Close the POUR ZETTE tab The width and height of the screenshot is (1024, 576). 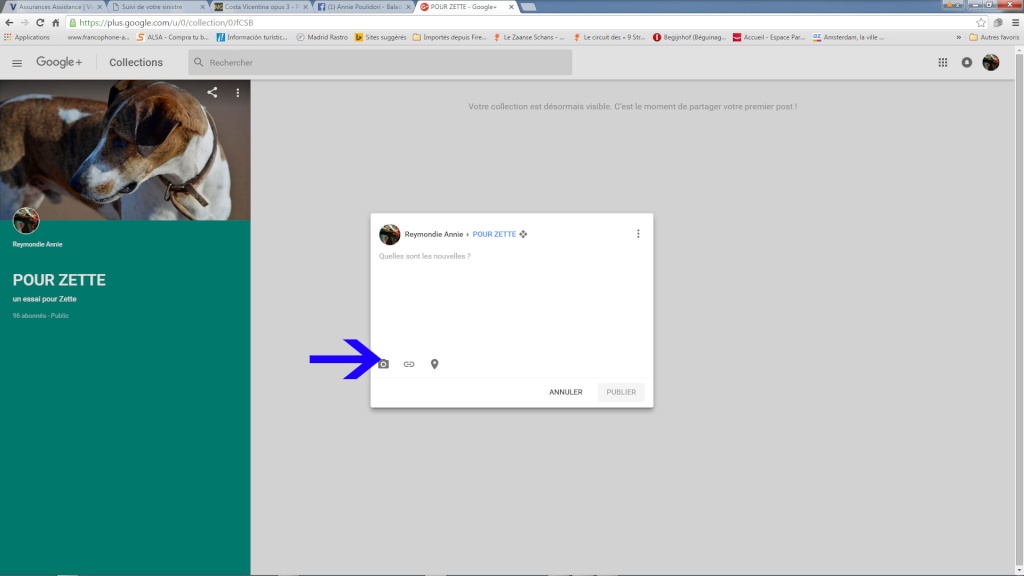coord(511,7)
